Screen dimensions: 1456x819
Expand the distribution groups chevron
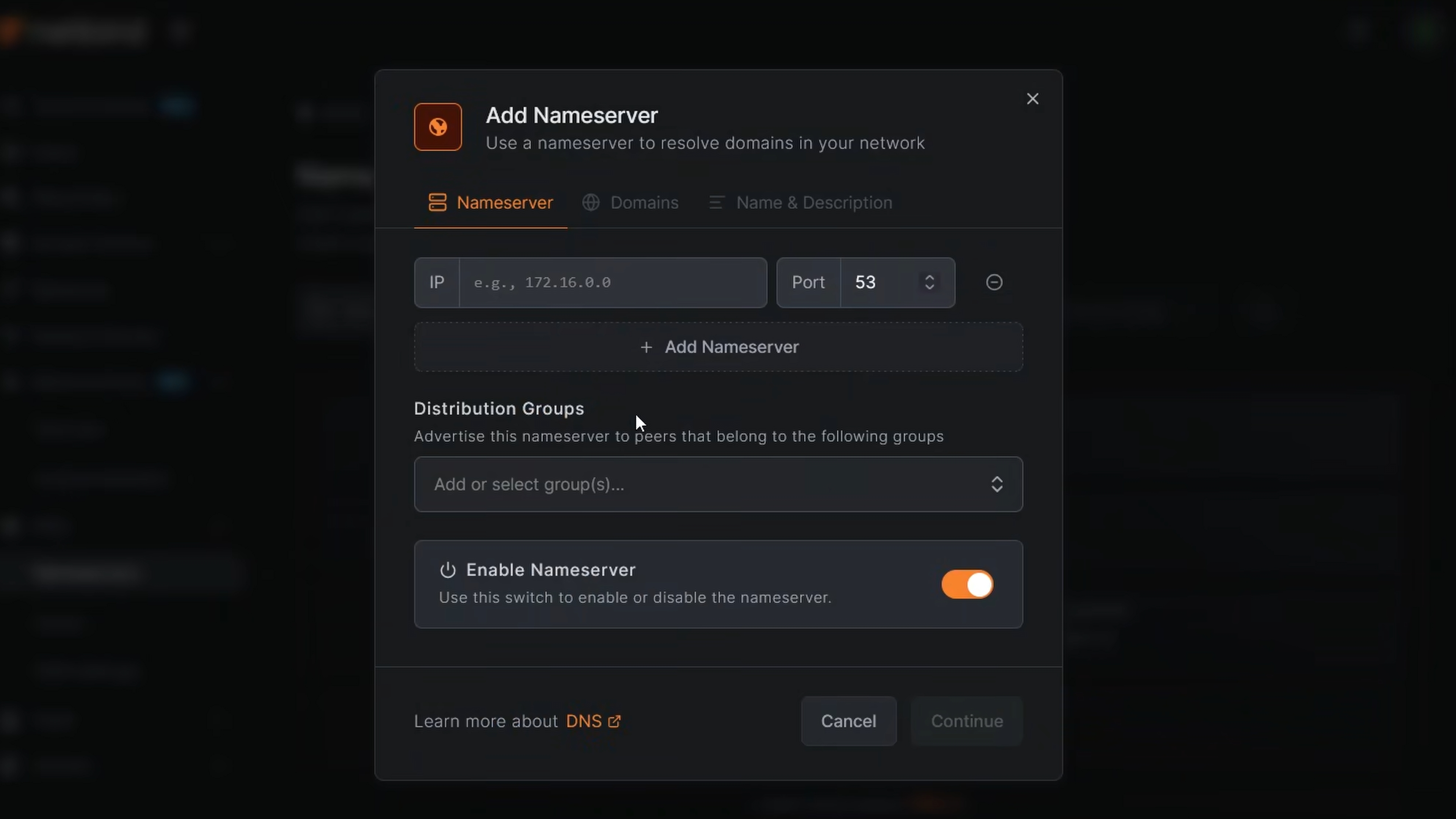996,485
